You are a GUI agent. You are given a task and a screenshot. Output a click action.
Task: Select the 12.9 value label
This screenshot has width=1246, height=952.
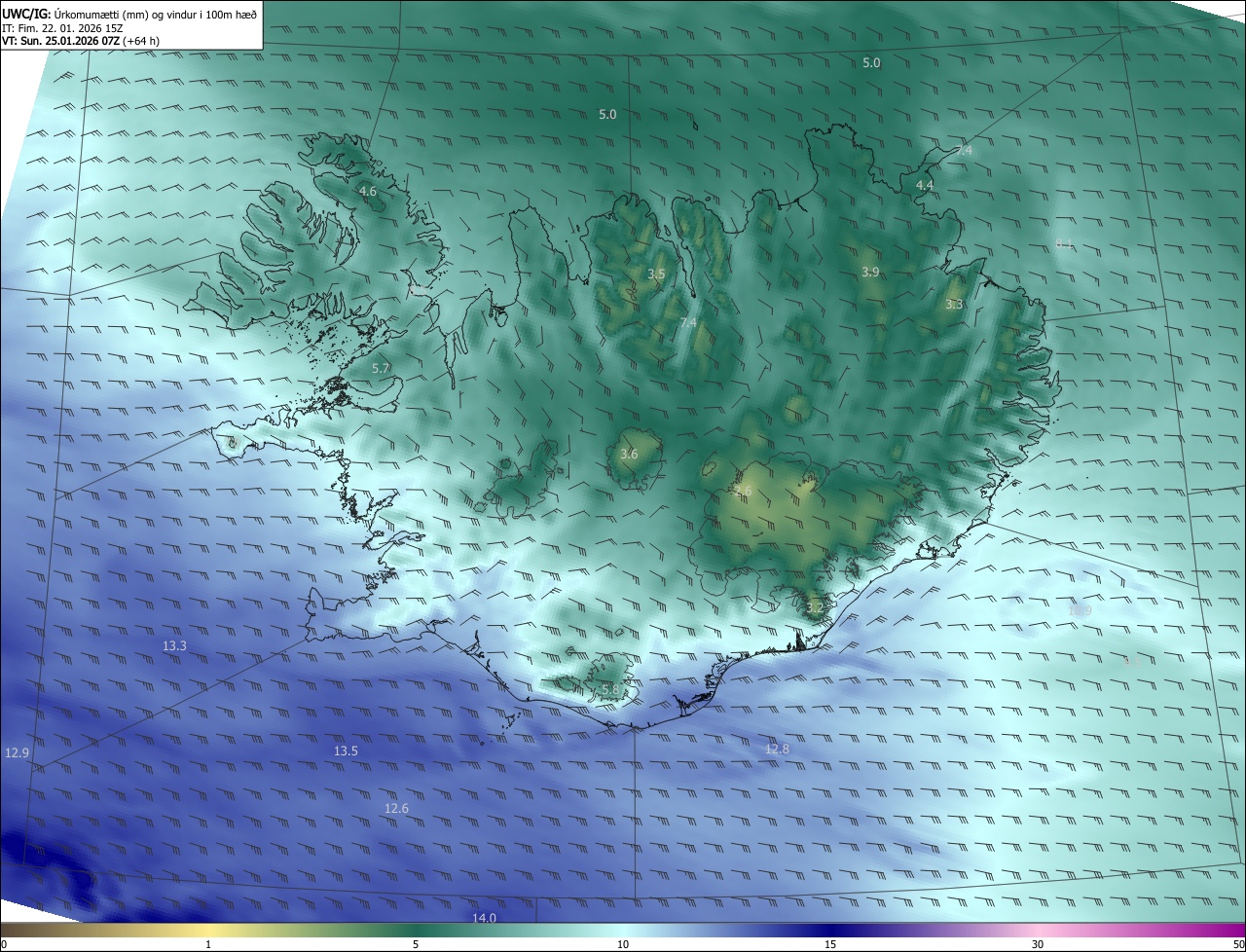[17, 752]
